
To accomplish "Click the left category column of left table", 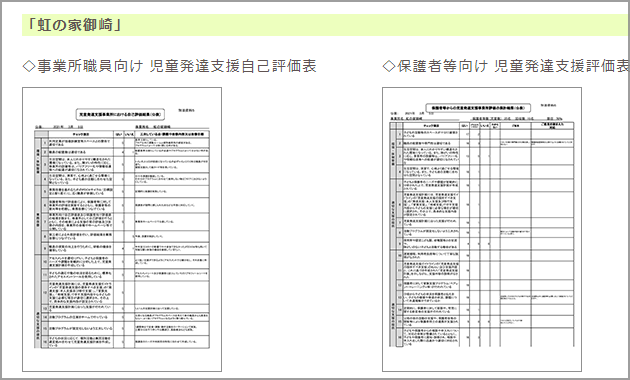I will pyautogui.click(x=38, y=243).
